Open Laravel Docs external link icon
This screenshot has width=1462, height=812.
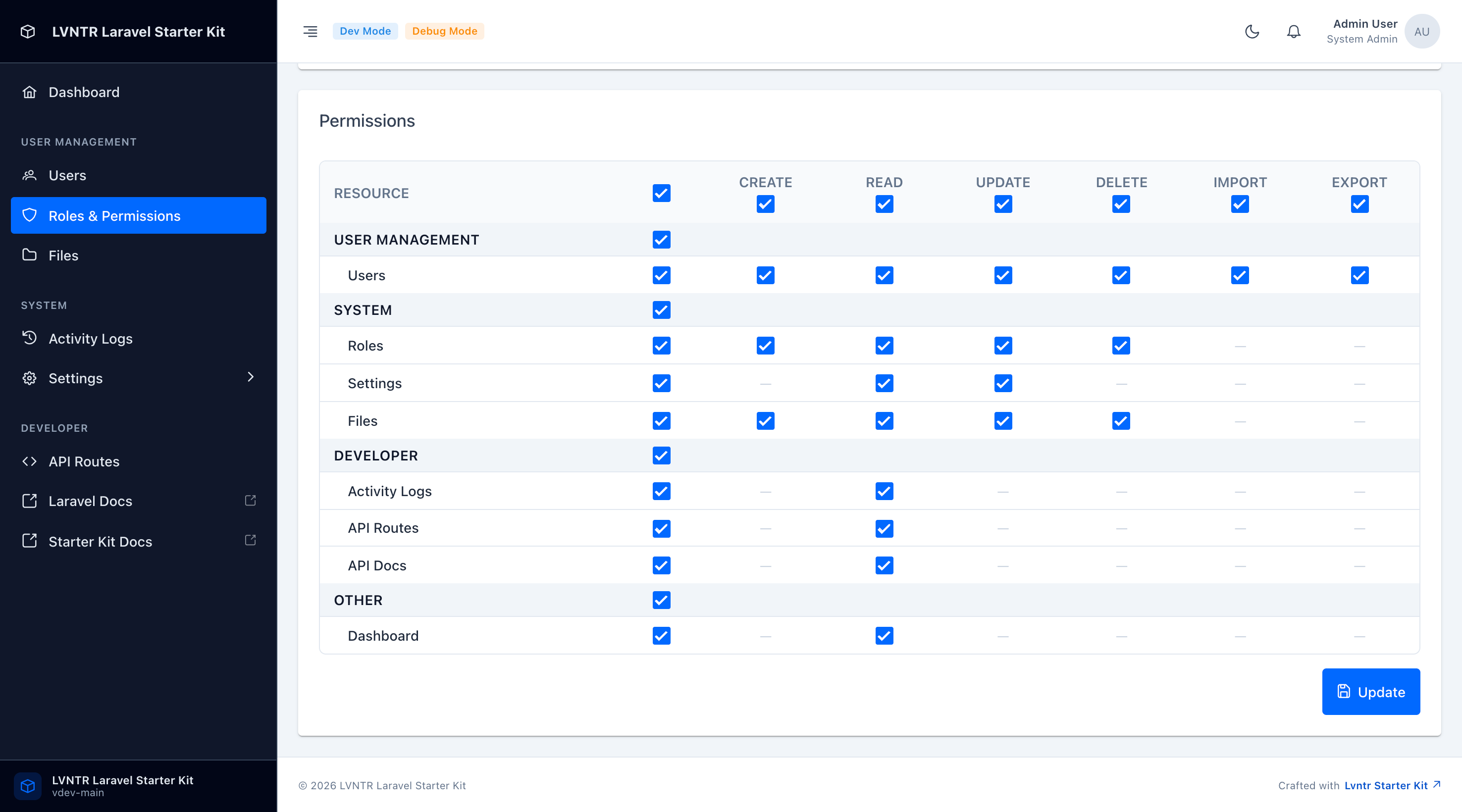click(250, 501)
